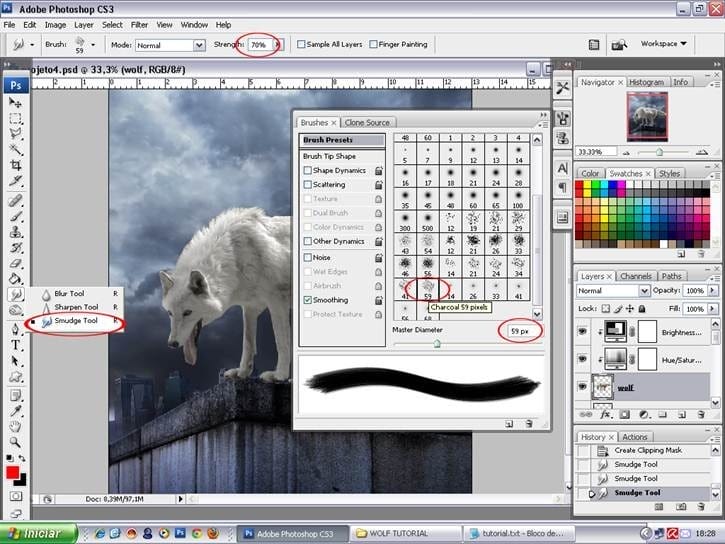Select the Hand tool
Viewport: 725px width, 544px height.
click(15, 427)
